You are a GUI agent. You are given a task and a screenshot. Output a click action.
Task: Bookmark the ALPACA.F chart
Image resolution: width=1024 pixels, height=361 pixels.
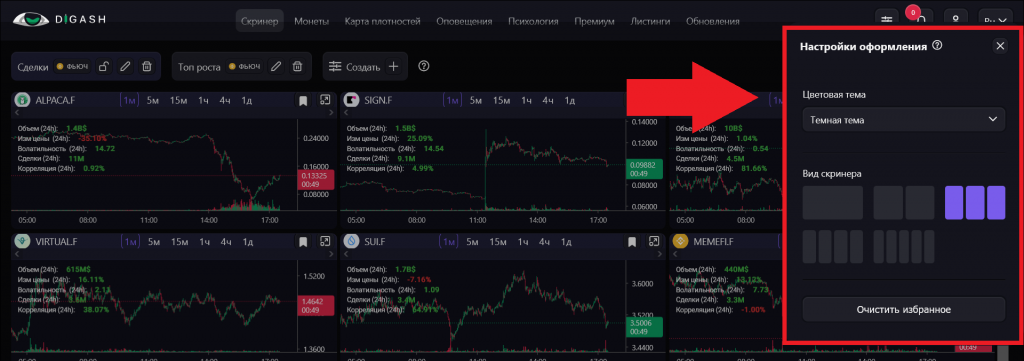coord(303,101)
